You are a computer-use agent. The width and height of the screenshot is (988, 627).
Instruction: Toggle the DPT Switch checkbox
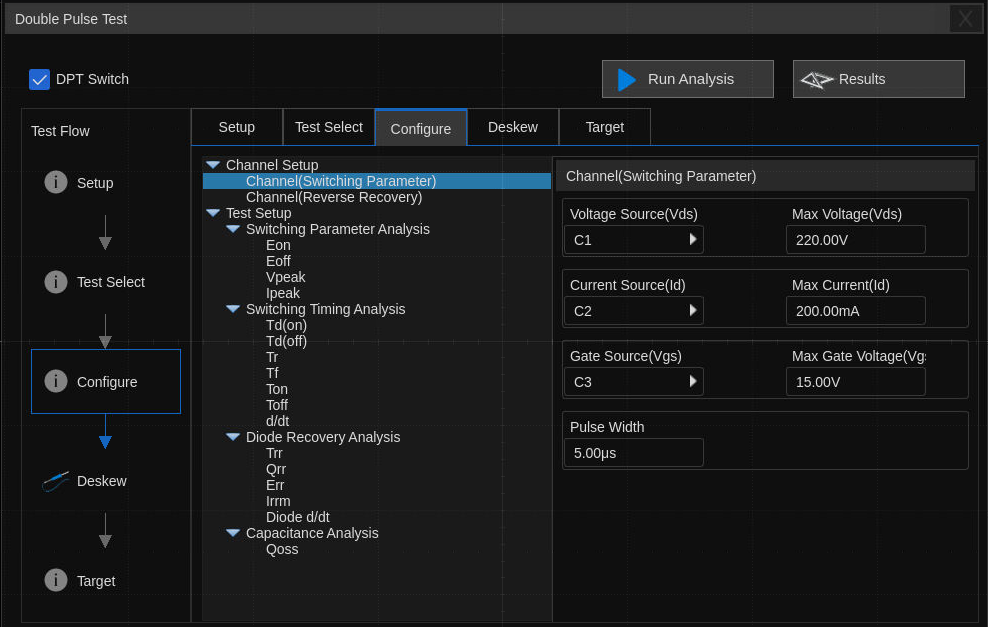click(40, 79)
